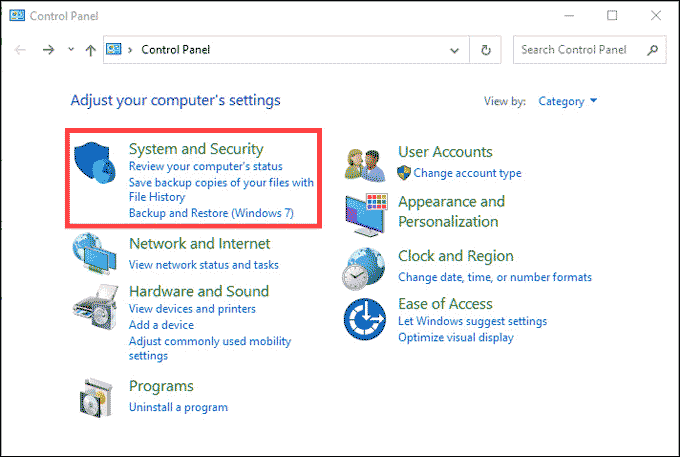Refresh the Control Panel view

click(486, 49)
